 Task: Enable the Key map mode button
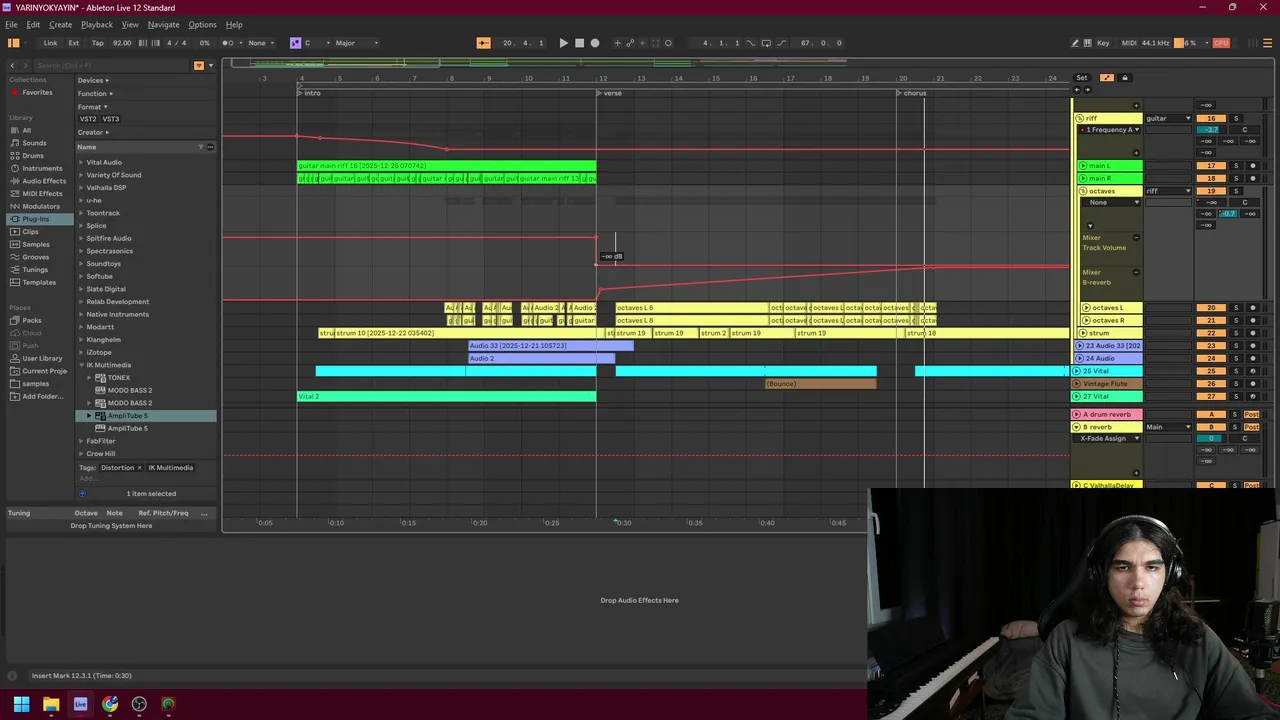pos(1103,43)
